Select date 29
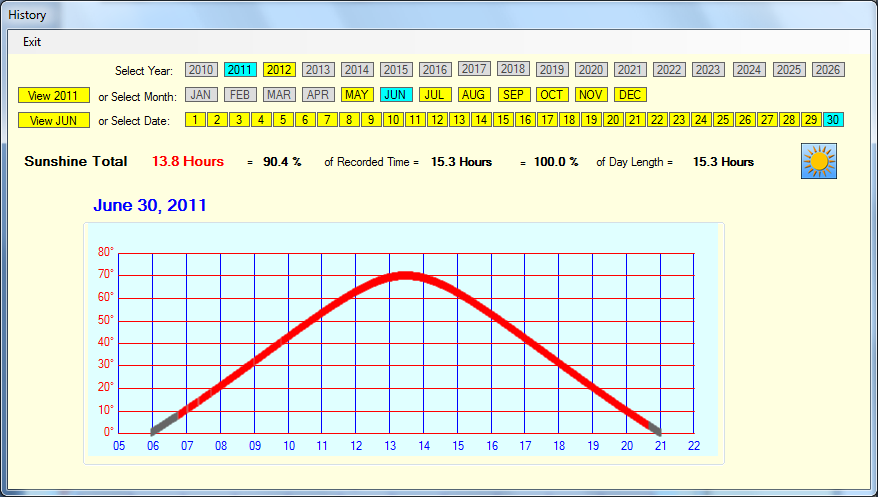 tap(811, 120)
